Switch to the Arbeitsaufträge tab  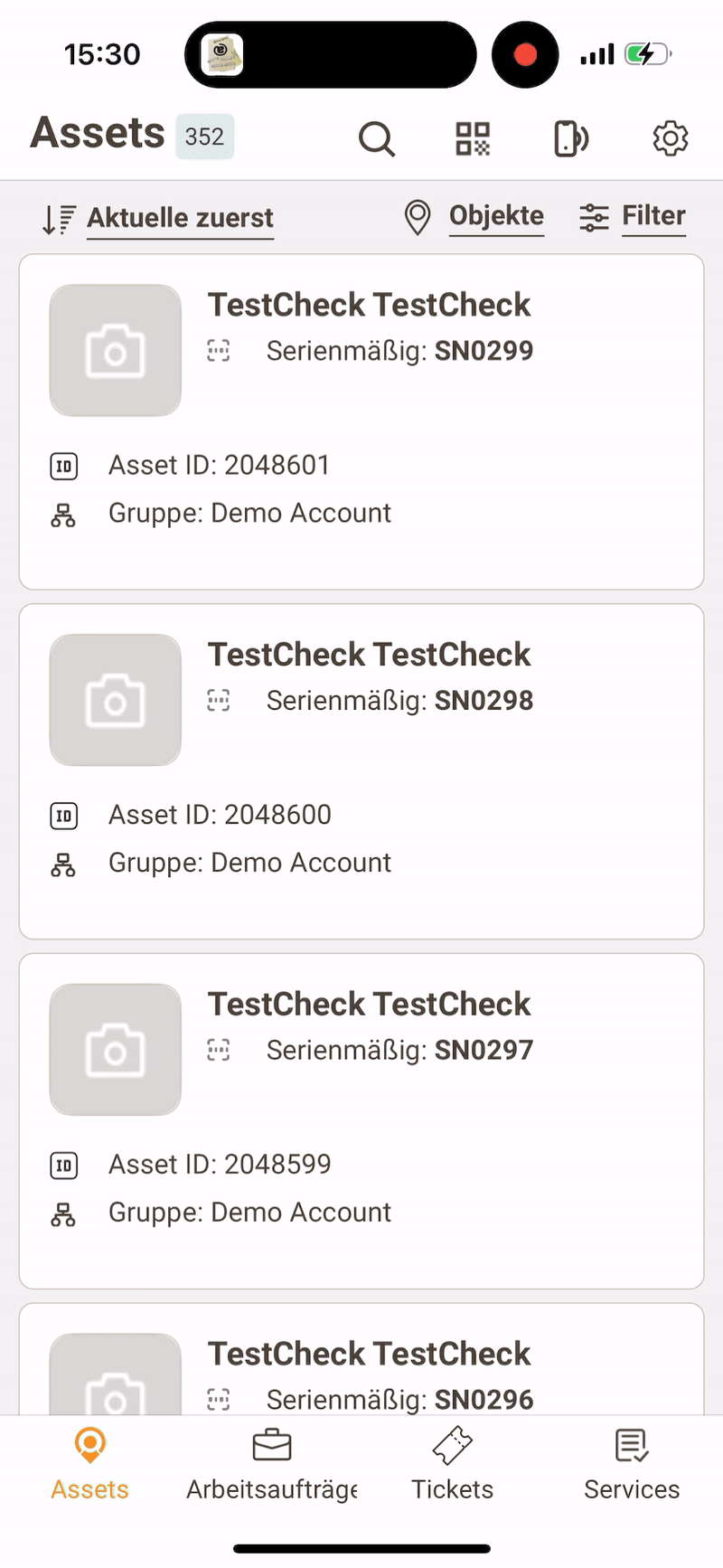(272, 1461)
